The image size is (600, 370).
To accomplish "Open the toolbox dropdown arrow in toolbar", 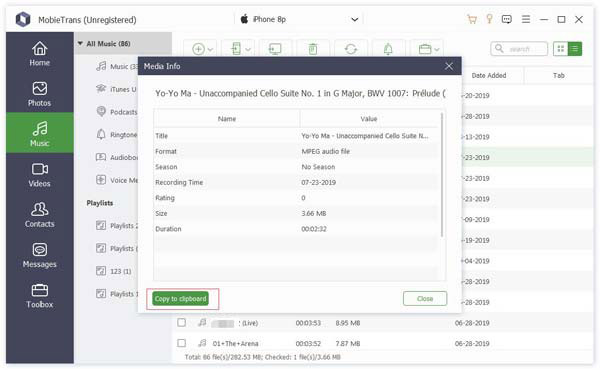I will pos(437,49).
